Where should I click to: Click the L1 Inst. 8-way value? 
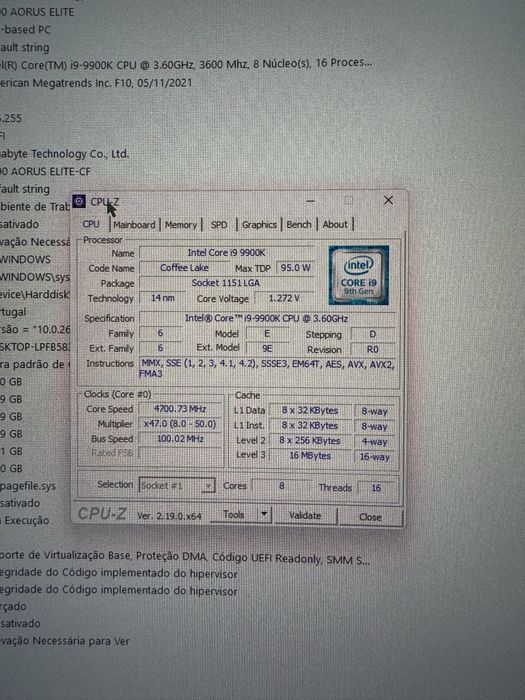[x=375, y=426]
